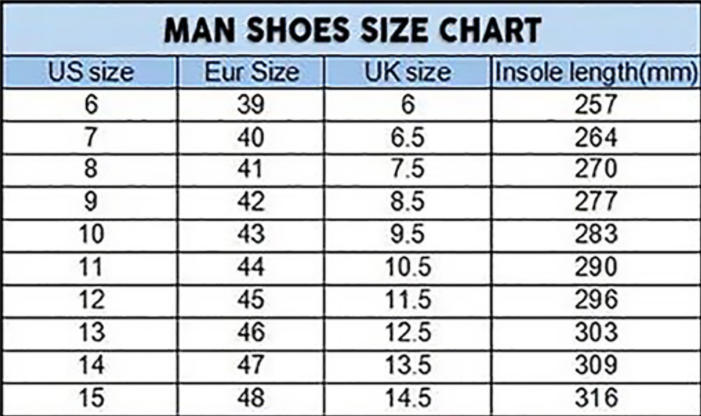Viewport: 701px width, 416px height.
Task: Select the Eur size 41 cell
Action: (251, 170)
